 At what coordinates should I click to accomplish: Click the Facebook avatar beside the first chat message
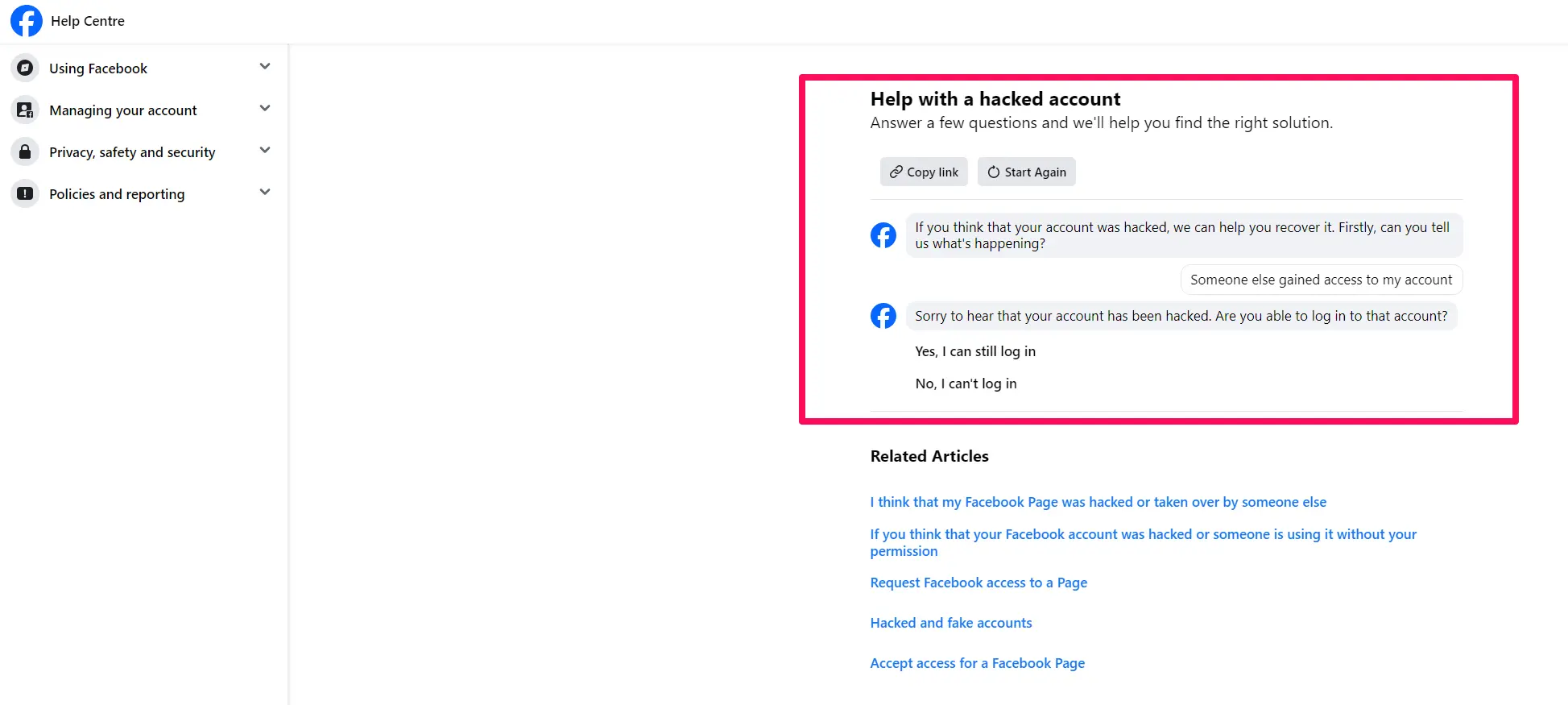(x=883, y=235)
